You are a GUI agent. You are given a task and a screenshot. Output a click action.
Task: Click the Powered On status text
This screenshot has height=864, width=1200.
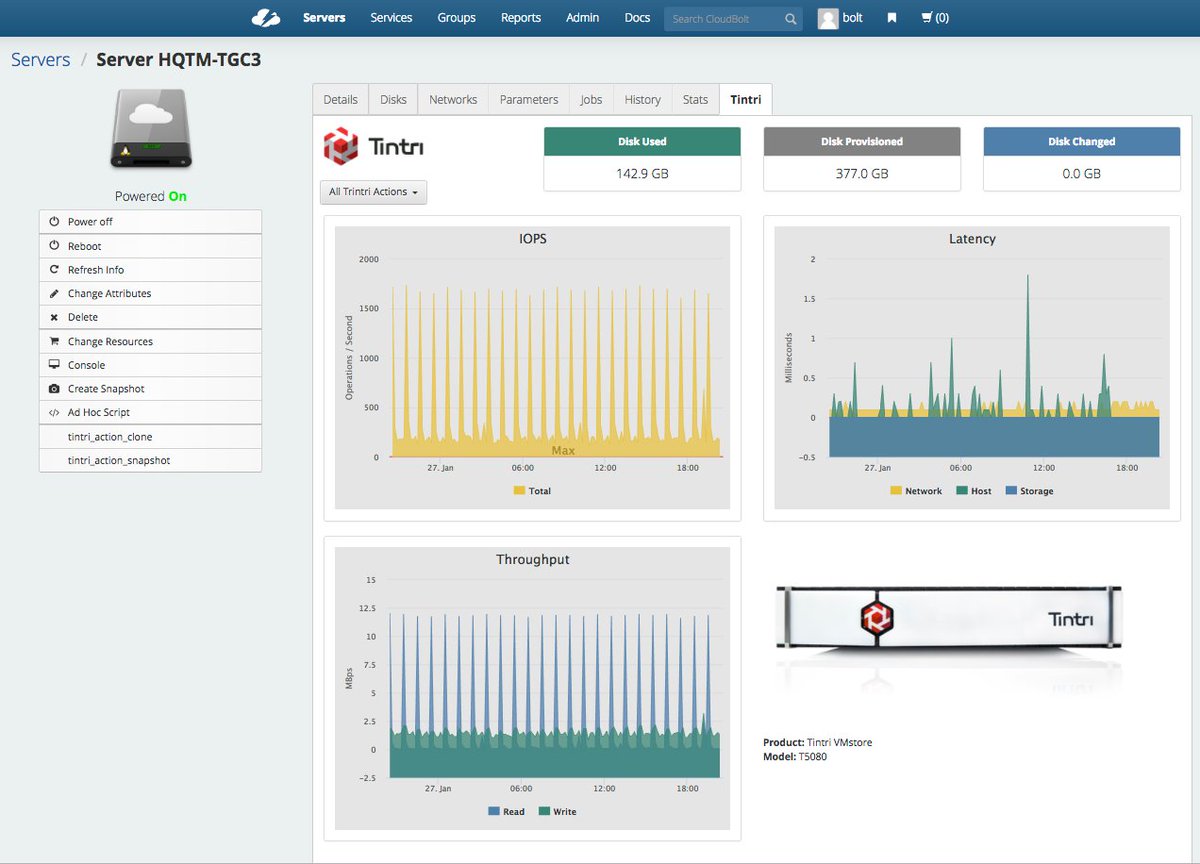150,196
